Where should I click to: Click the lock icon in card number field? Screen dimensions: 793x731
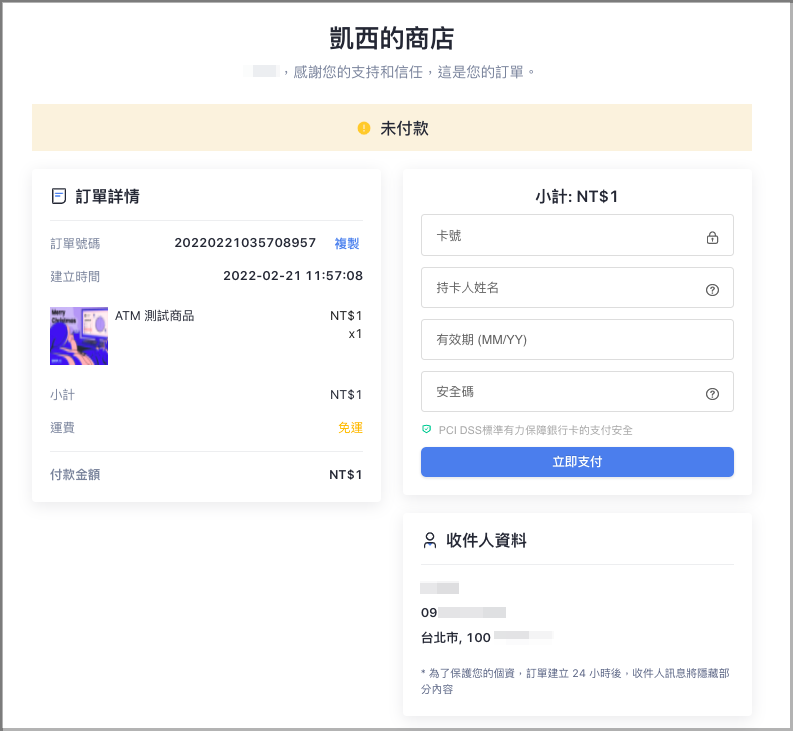(x=712, y=237)
